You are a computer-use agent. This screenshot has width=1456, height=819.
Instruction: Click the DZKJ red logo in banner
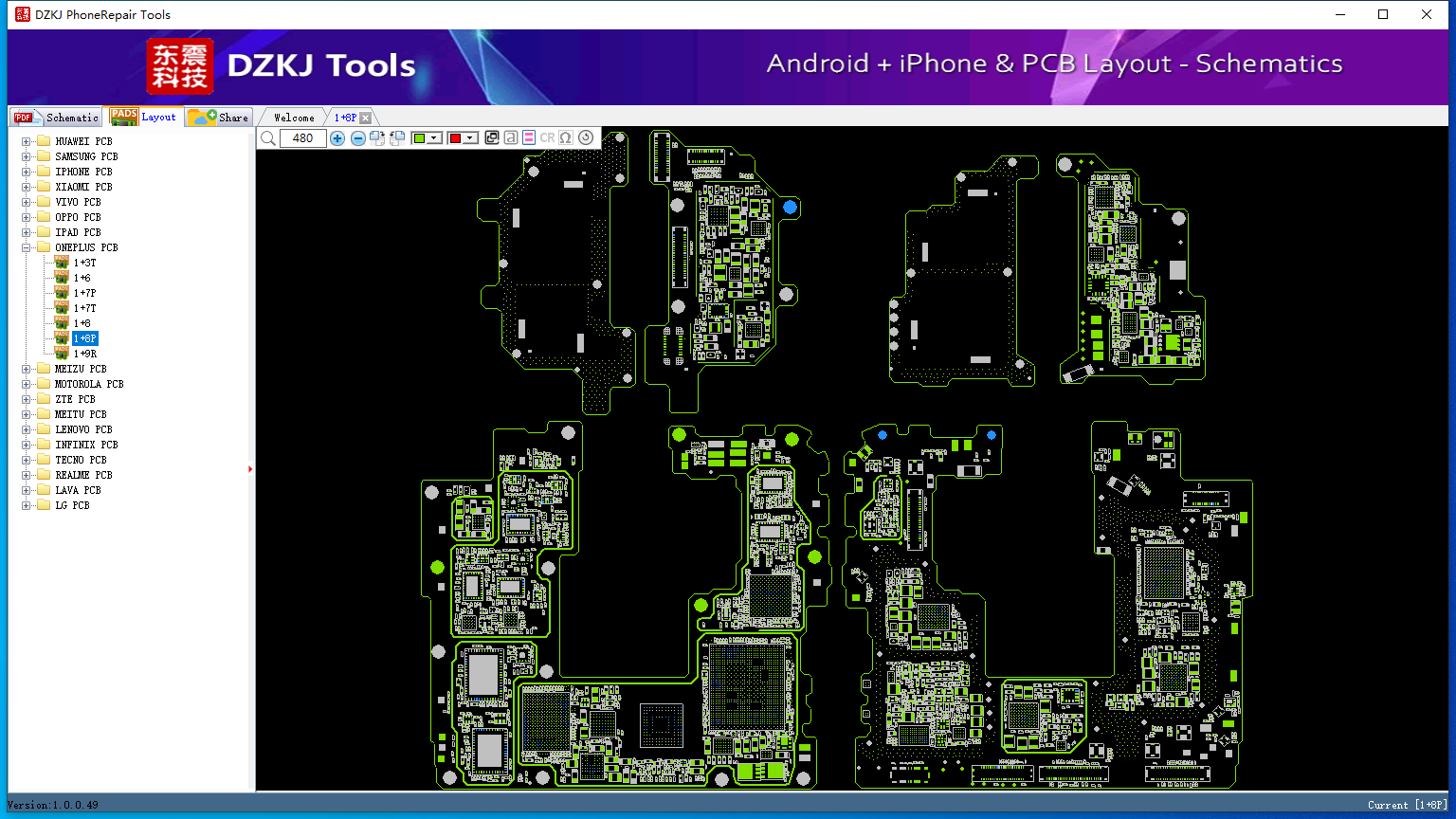180,66
